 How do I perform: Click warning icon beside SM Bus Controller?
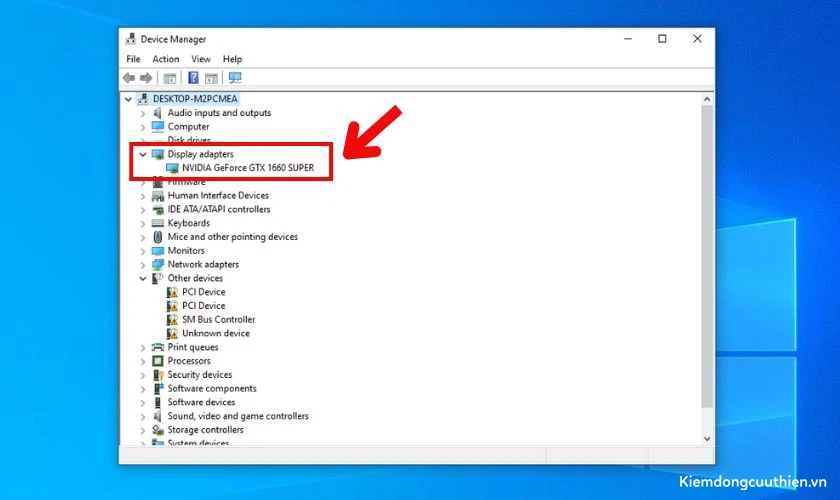172,320
